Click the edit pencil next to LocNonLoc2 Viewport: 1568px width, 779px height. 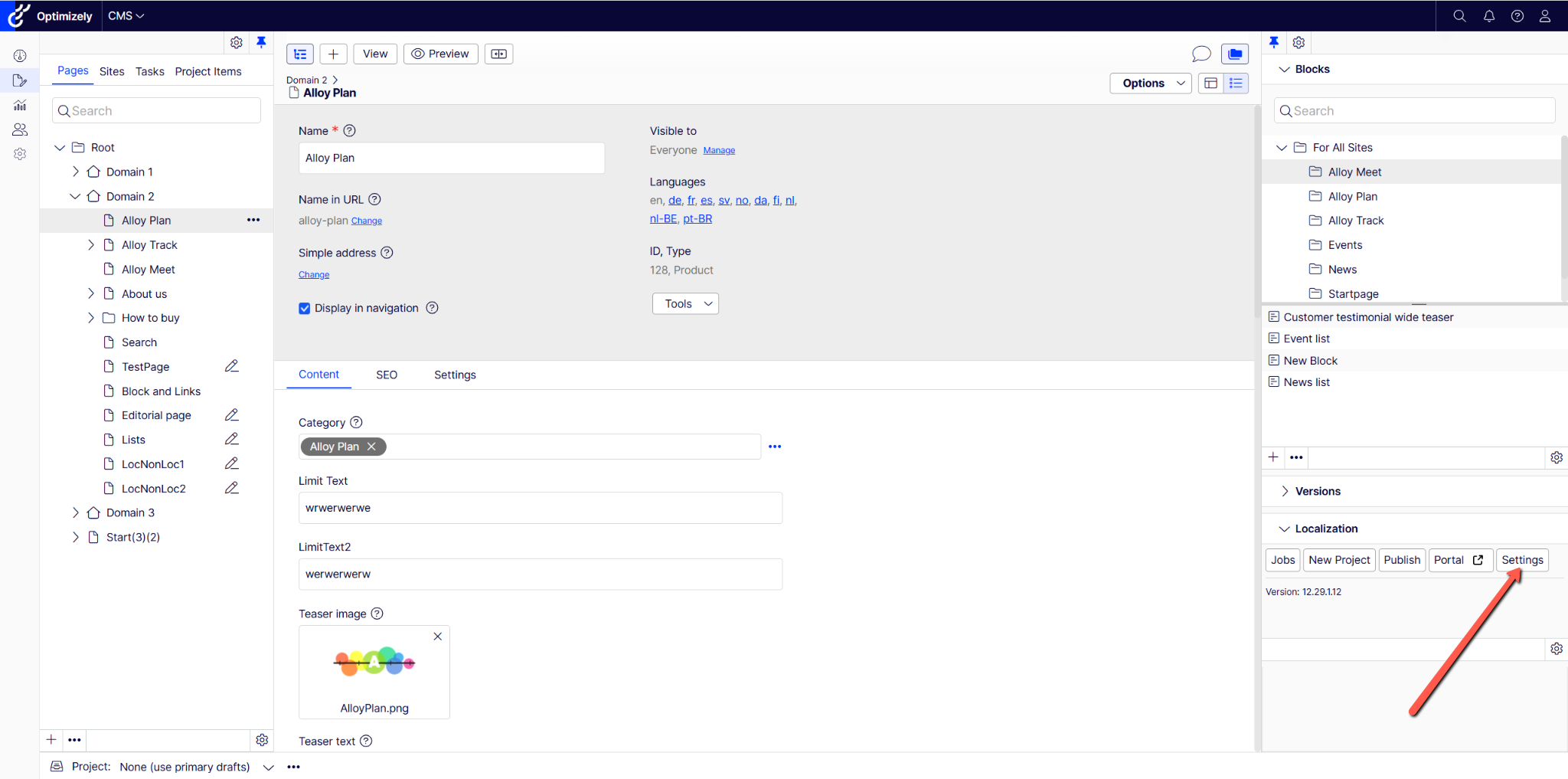[232, 488]
